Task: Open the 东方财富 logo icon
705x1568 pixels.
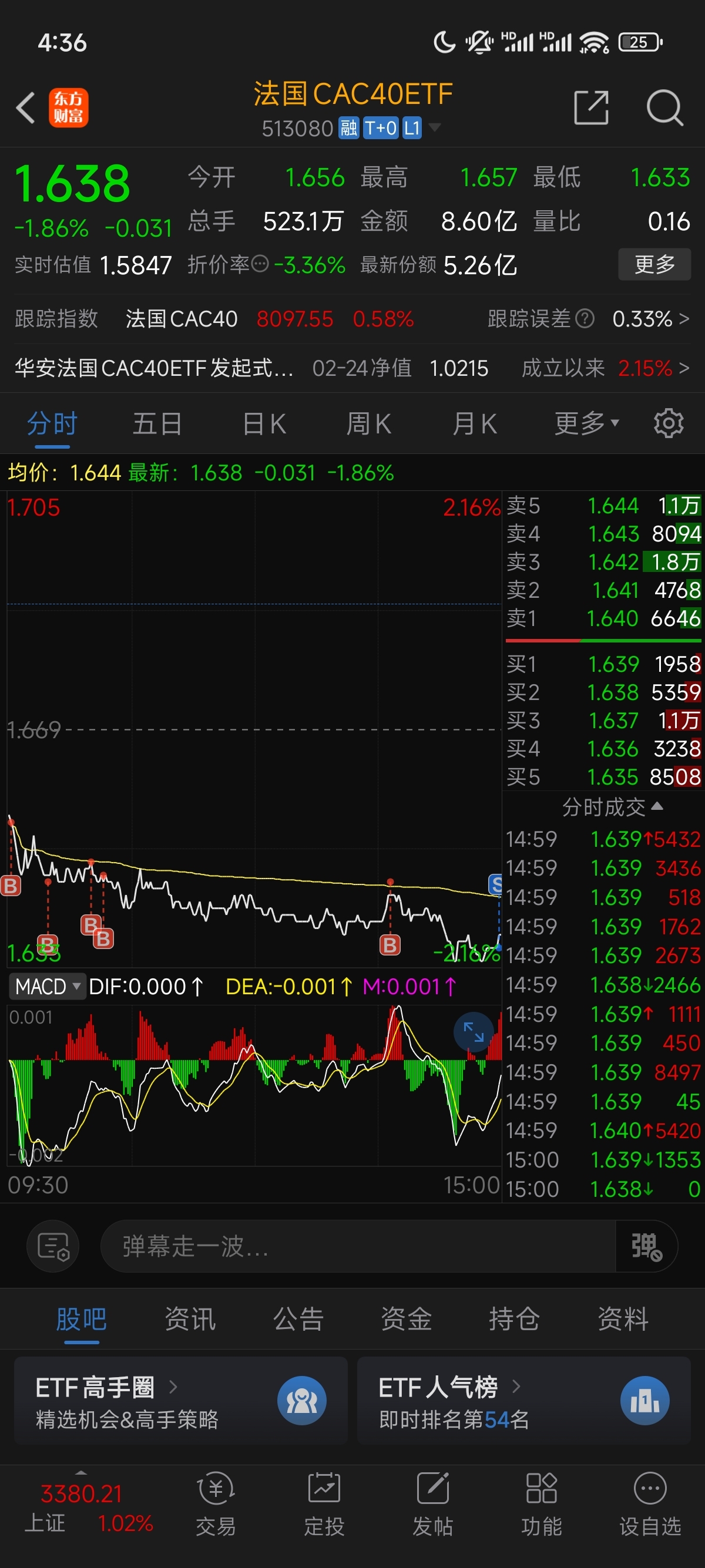Action: [x=68, y=107]
